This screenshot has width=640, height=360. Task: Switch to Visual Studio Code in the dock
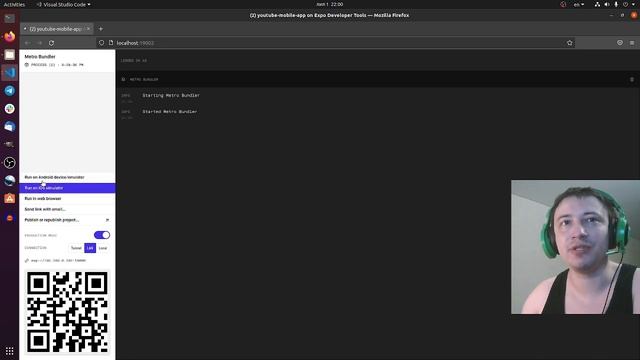[9, 73]
